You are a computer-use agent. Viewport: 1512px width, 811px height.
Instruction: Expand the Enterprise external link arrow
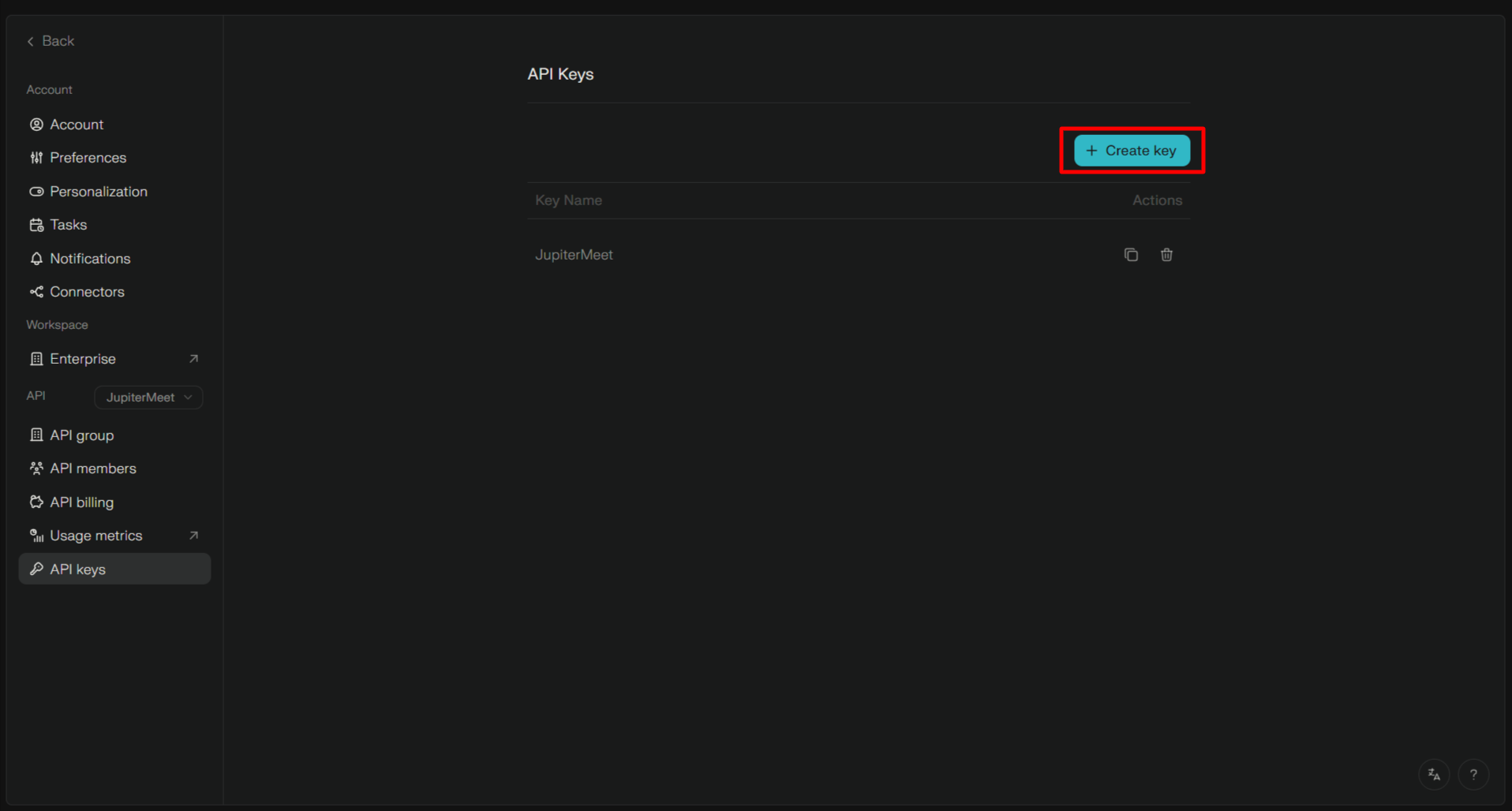194,358
